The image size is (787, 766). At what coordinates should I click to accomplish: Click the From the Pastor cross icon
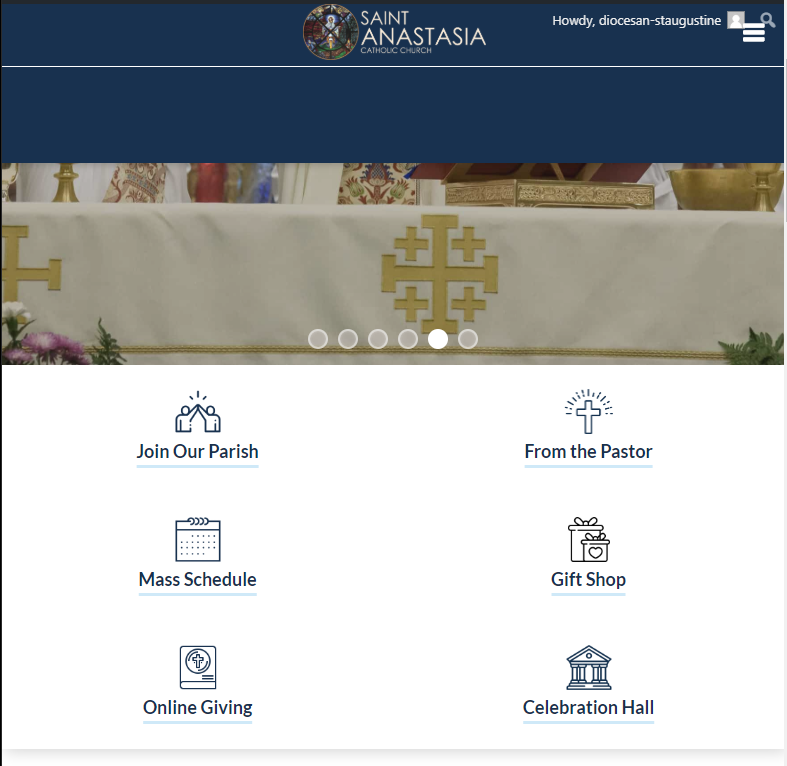[588, 412]
